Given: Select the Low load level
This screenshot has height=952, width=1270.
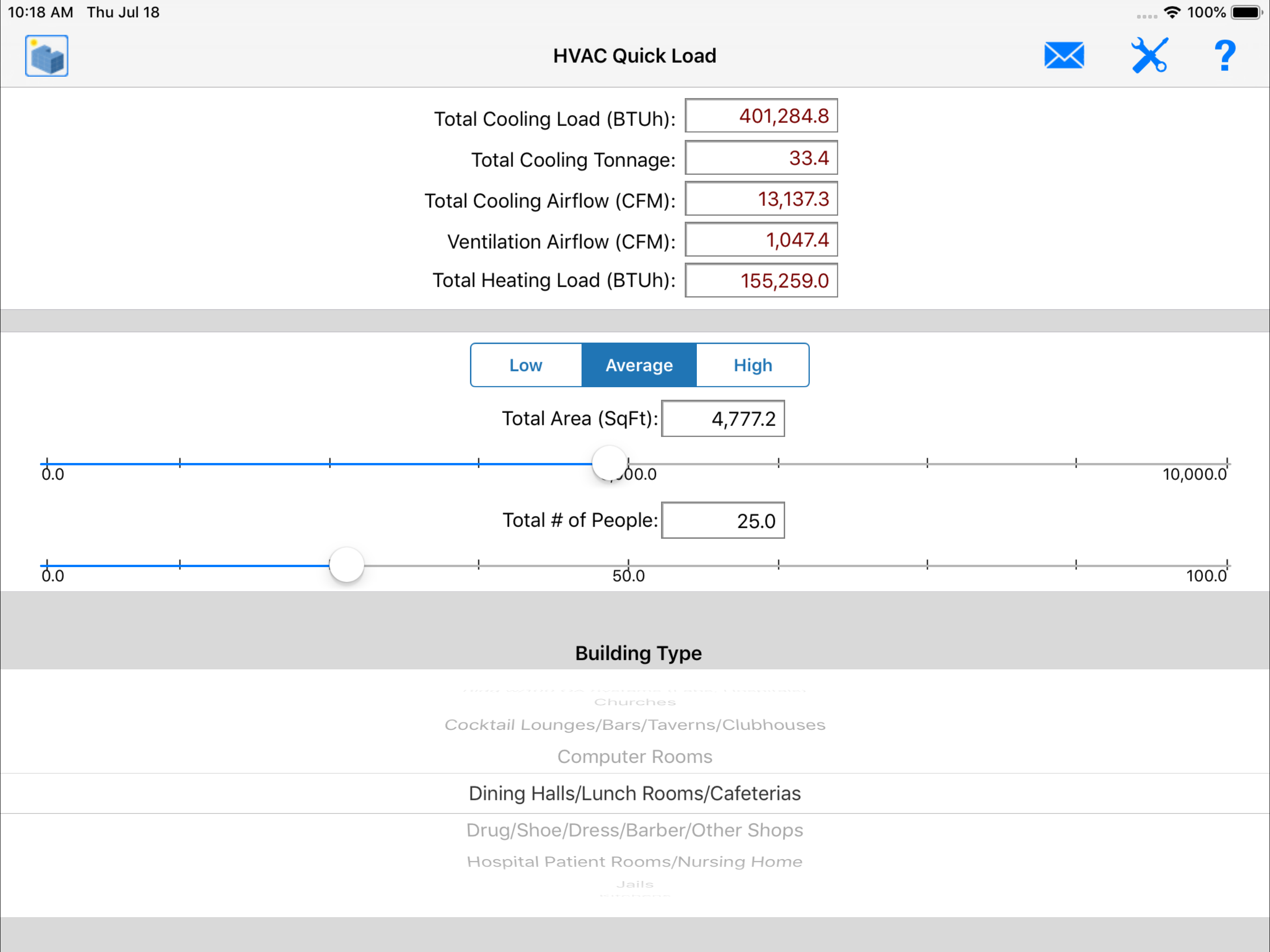Looking at the screenshot, I should [x=525, y=365].
